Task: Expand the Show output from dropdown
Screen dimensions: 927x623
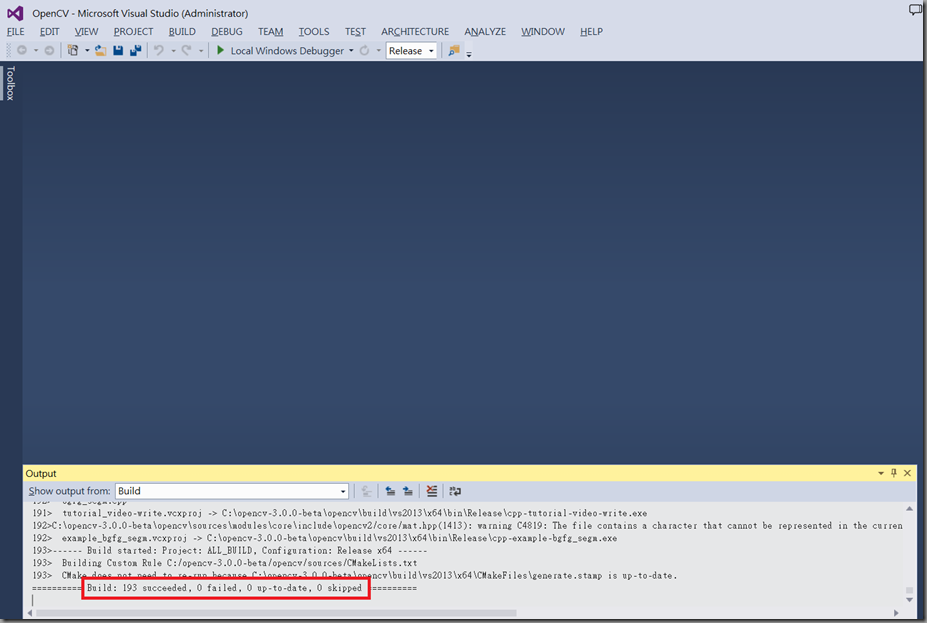Action: click(342, 491)
